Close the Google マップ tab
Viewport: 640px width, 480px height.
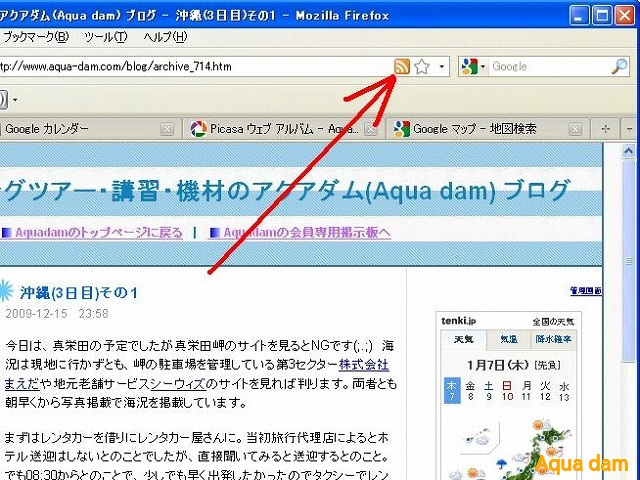tap(575, 129)
